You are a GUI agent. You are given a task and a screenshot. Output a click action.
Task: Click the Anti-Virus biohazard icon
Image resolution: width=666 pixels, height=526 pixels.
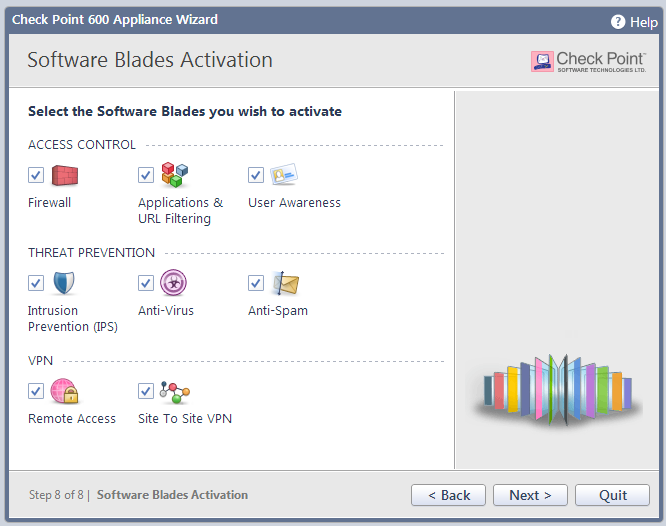175,284
